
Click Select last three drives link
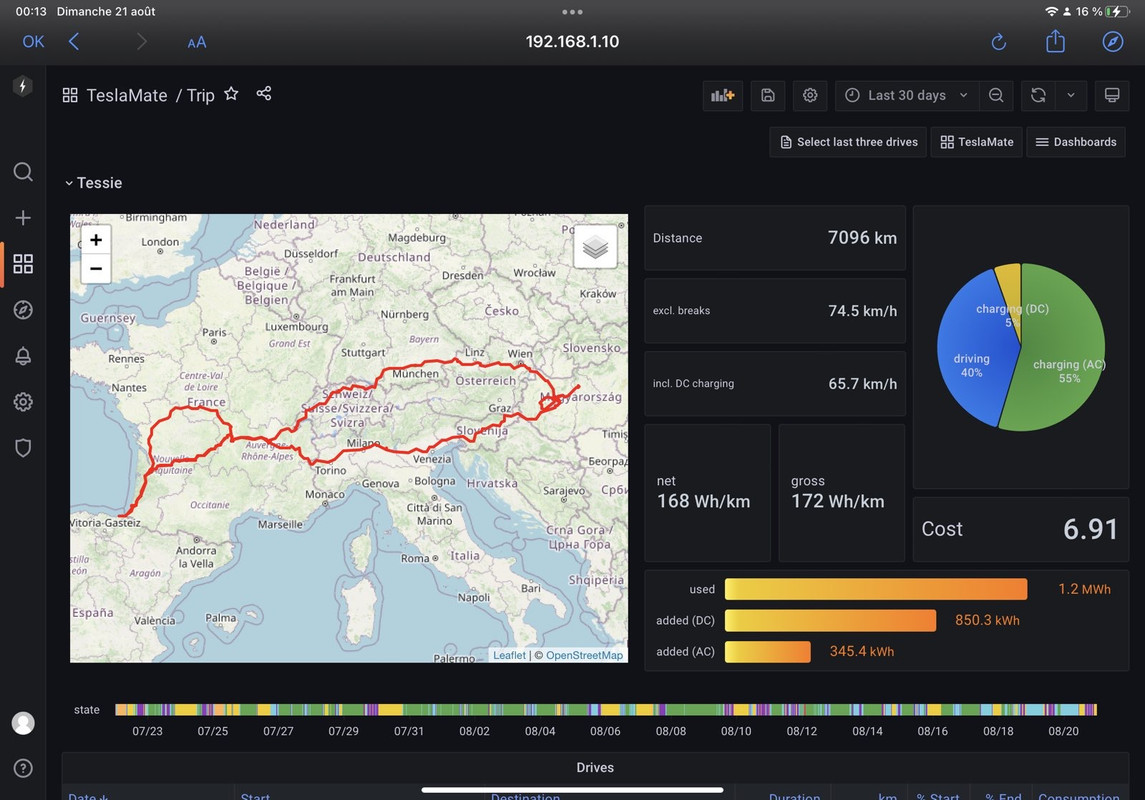[x=848, y=142]
